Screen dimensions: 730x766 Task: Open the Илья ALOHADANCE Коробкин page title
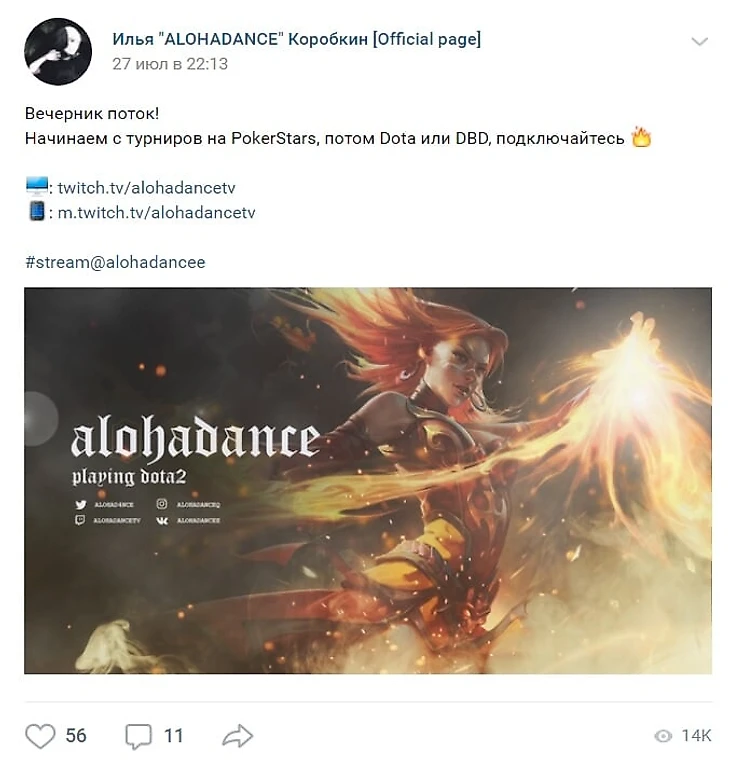(297, 39)
